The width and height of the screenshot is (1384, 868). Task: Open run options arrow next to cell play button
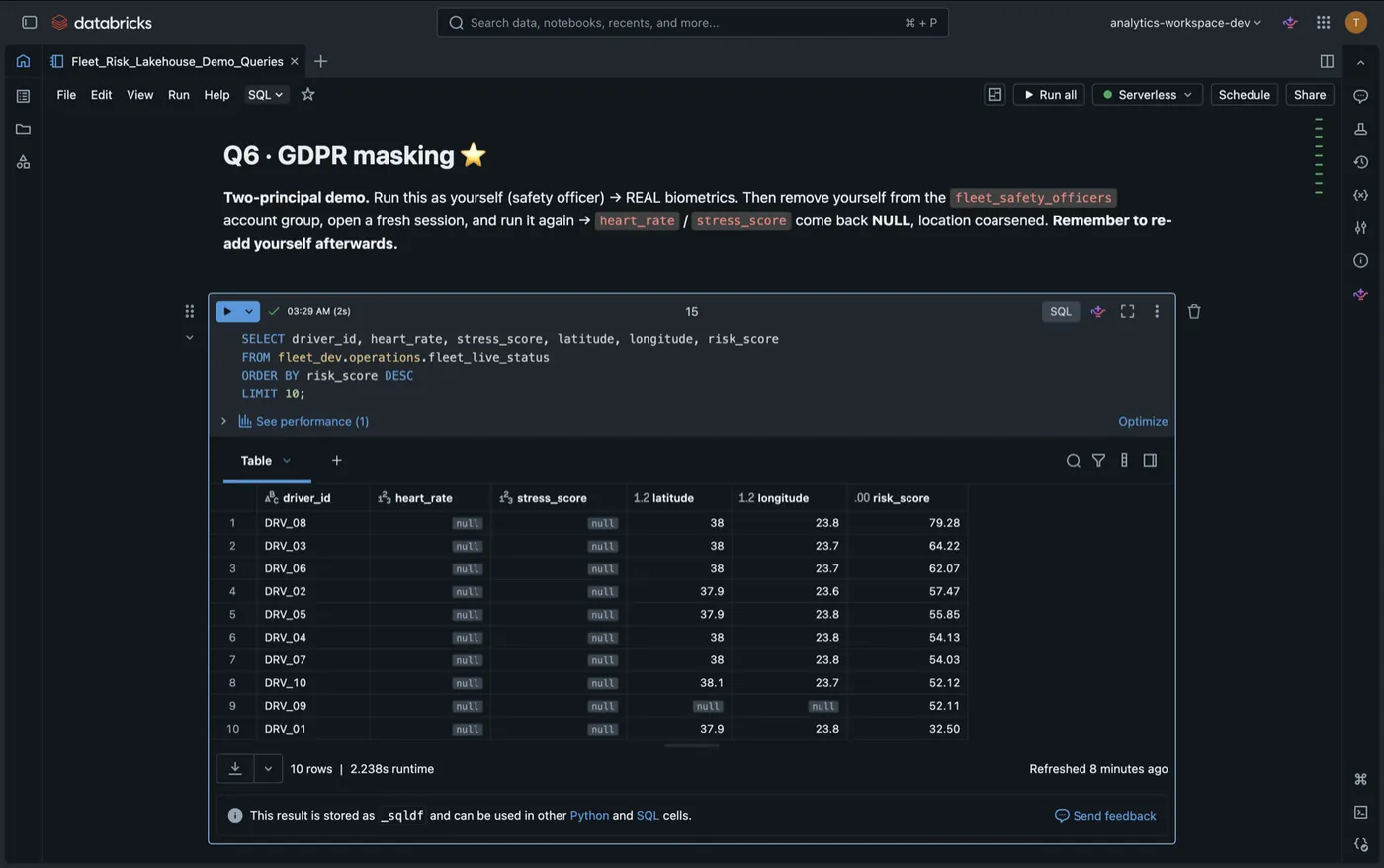[x=249, y=311]
